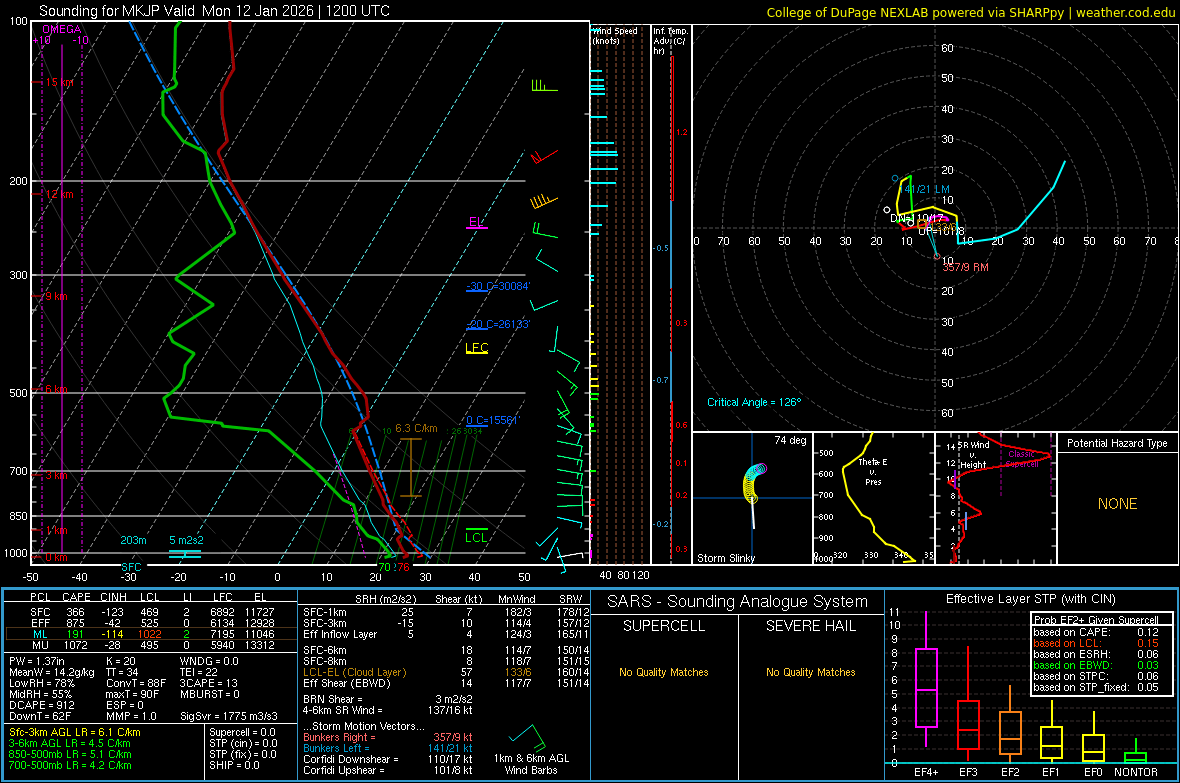The height and width of the screenshot is (783, 1180).
Task: Click the Storm Slinky circles graphic
Action: click(x=753, y=484)
